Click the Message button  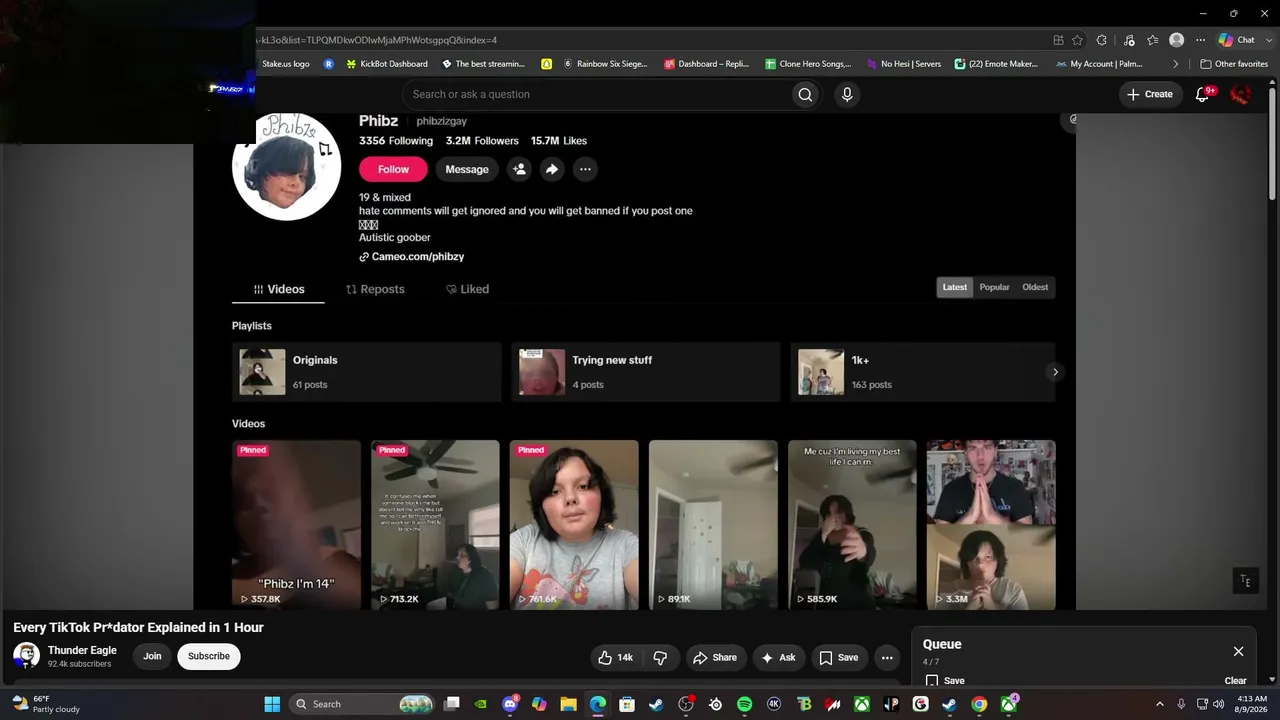click(467, 169)
